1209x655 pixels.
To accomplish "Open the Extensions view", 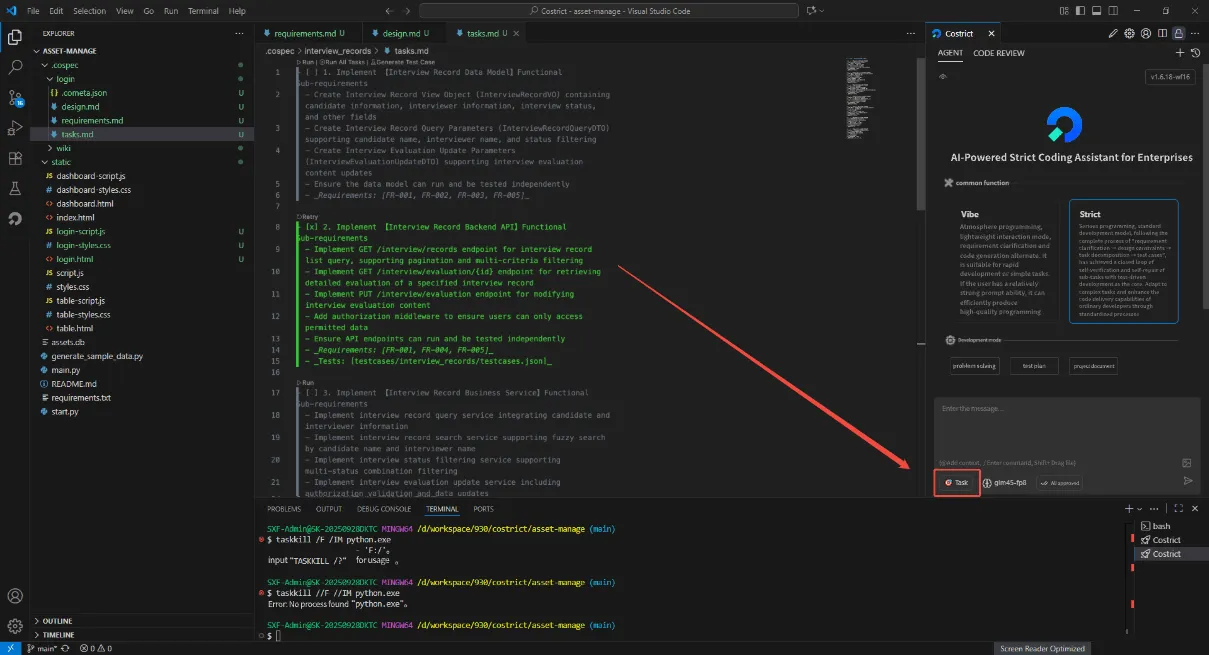I will (15, 158).
